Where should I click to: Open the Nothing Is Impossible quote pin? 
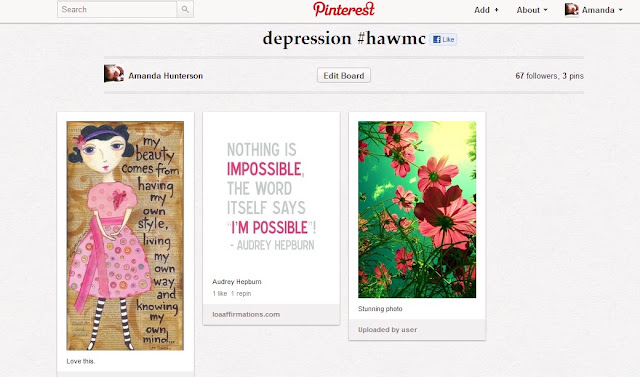point(271,195)
